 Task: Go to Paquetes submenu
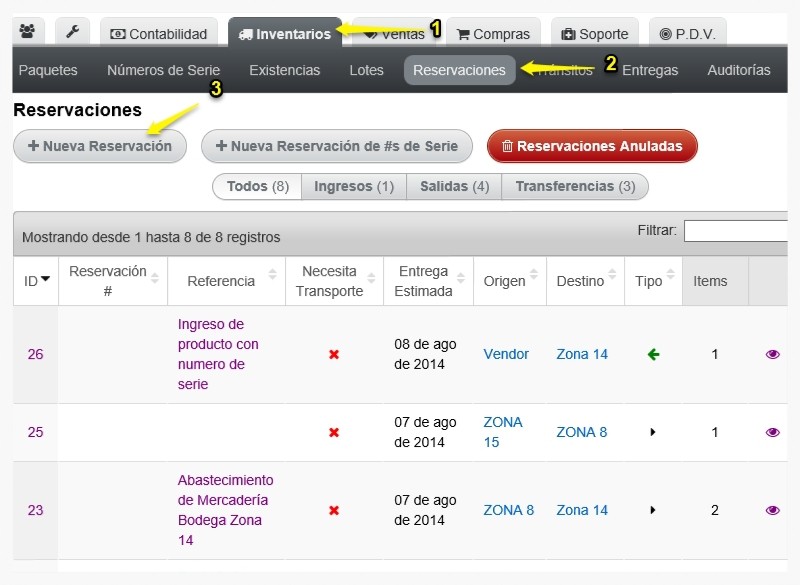point(48,70)
